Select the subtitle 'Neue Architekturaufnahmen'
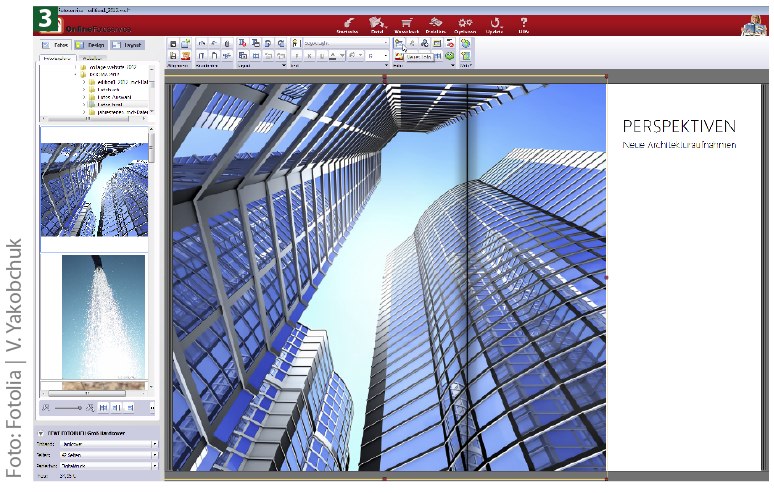Screen dimensions: 774x493 coord(679,145)
